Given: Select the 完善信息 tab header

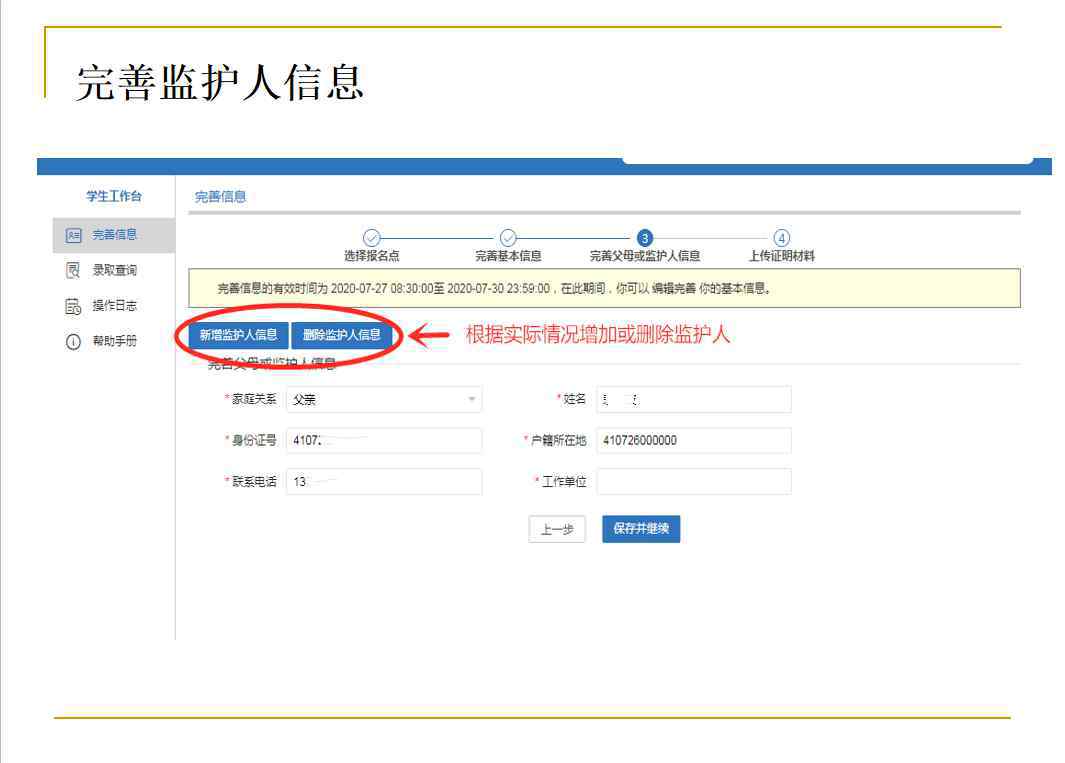Looking at the screenshot, I should coord(220,197).
